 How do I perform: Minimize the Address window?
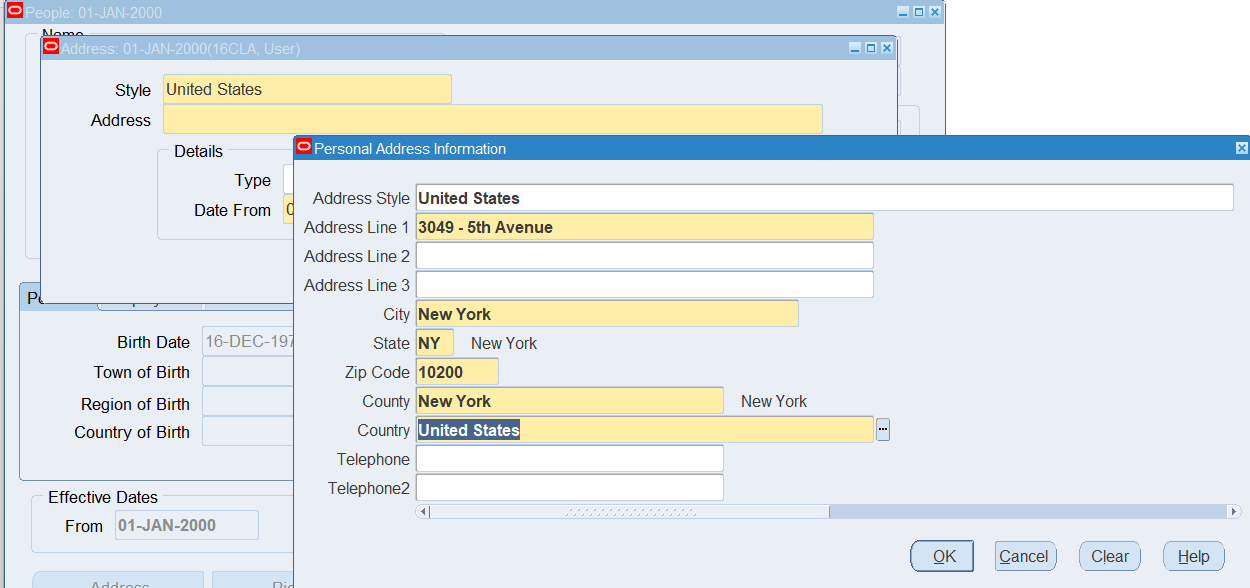coord(854,48)
